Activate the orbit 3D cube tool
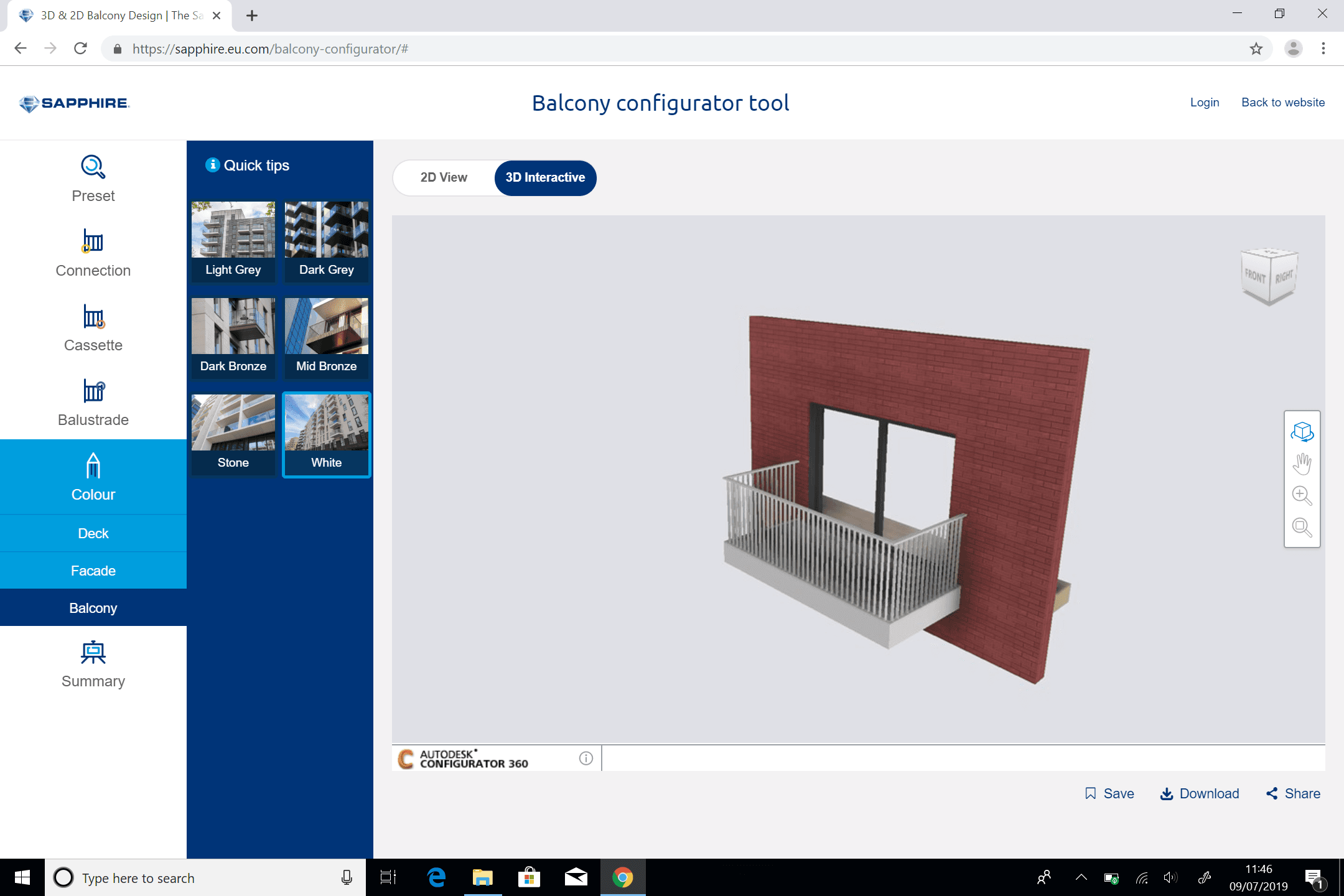The image size is (1344, 896). tap(1302, 431)
